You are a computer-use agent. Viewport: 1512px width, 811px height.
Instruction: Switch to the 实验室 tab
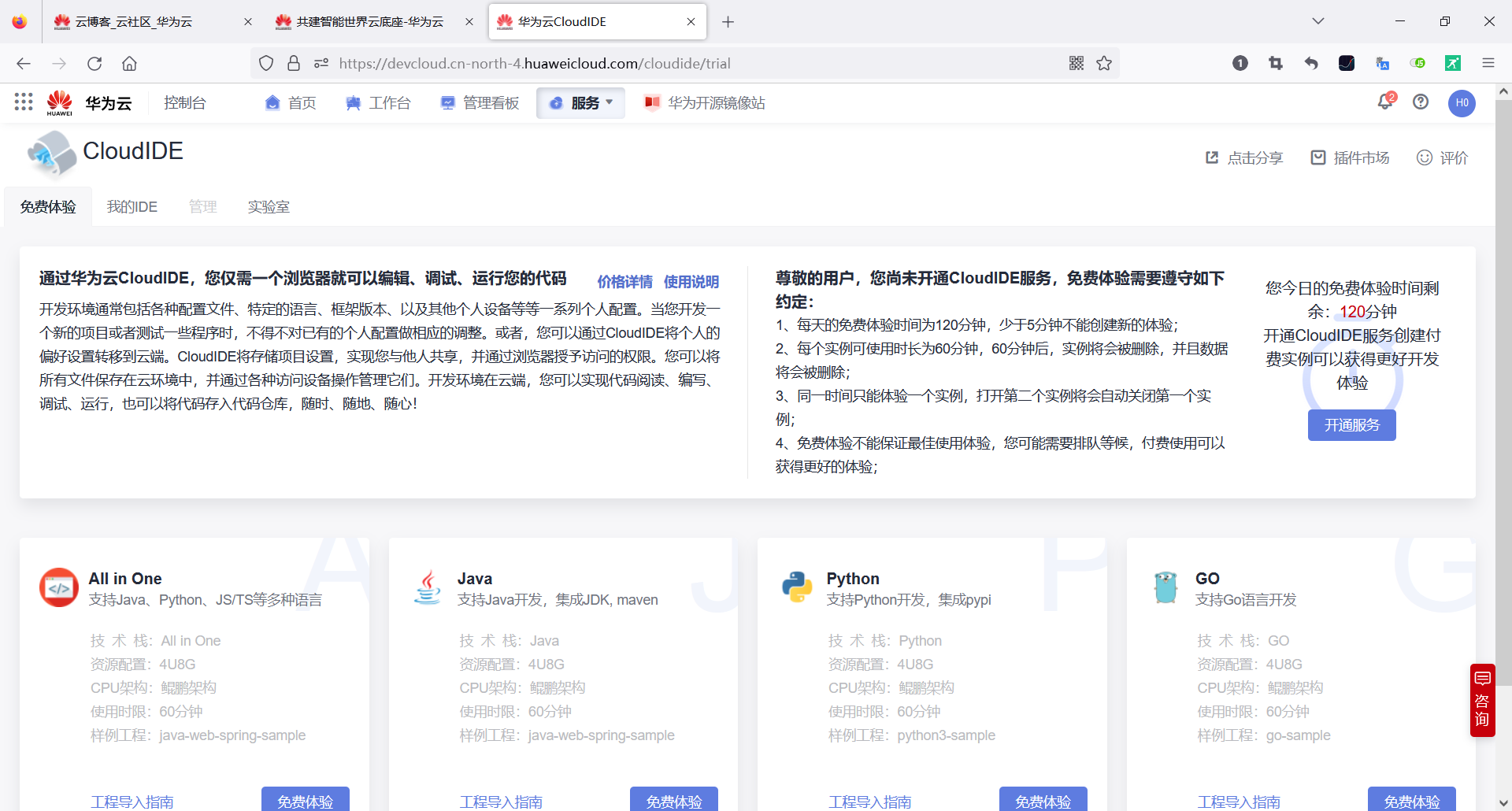269,206
